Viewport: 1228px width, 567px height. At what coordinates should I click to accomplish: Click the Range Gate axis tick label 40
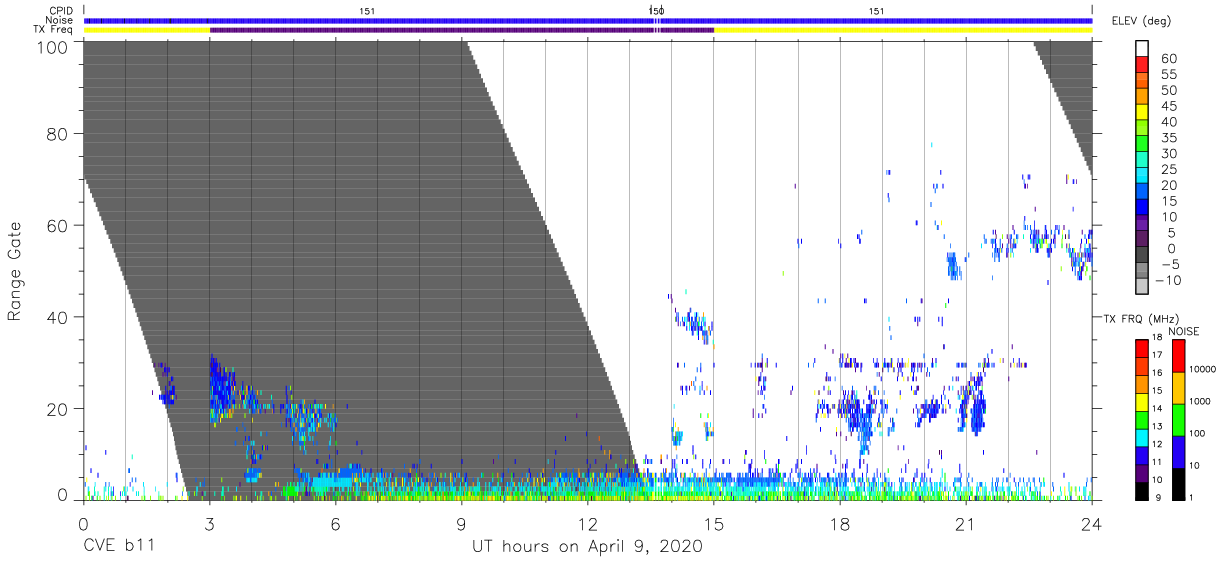[x=58, y=317]
